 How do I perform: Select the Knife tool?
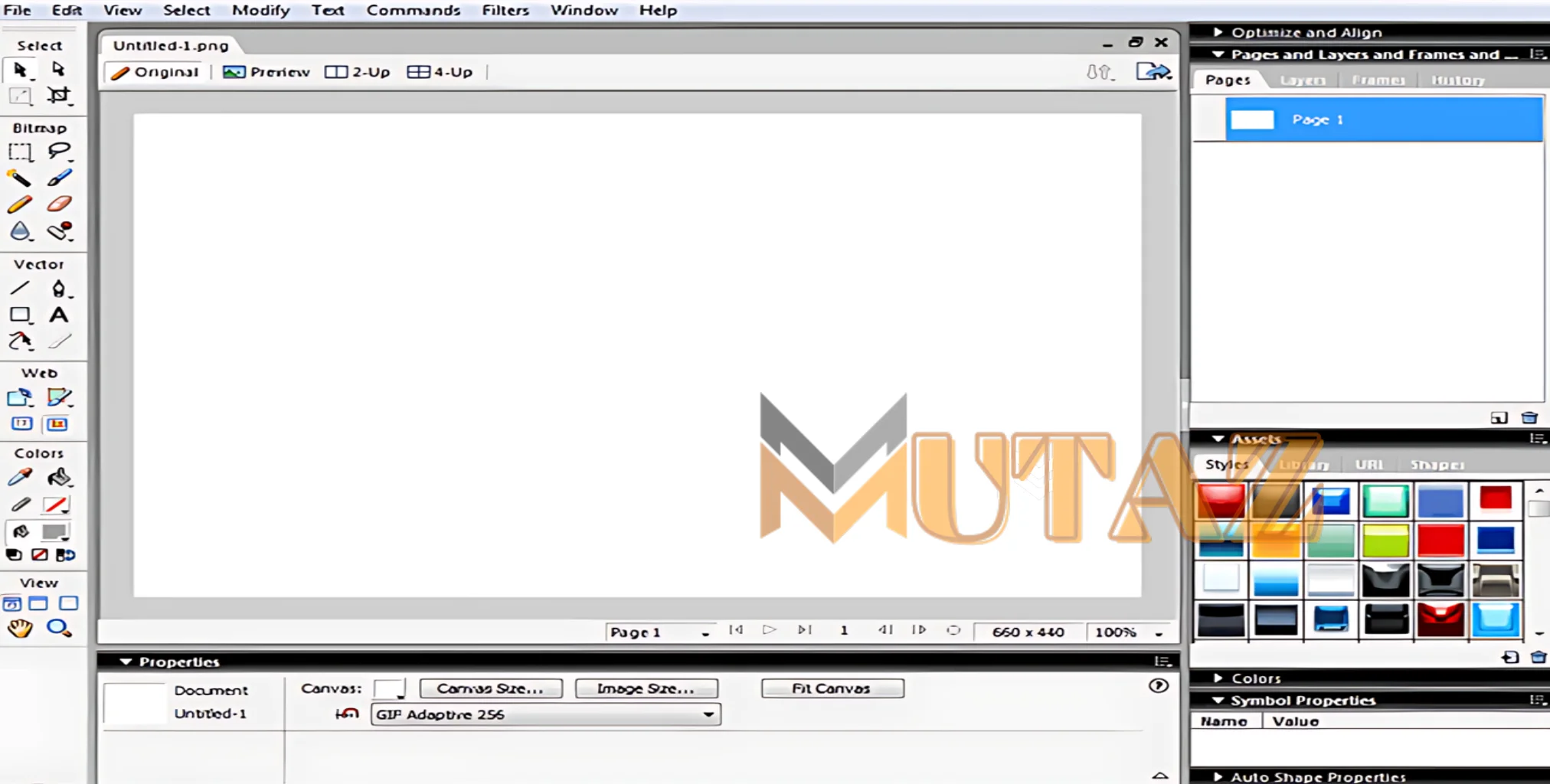[x=58, y=341]
